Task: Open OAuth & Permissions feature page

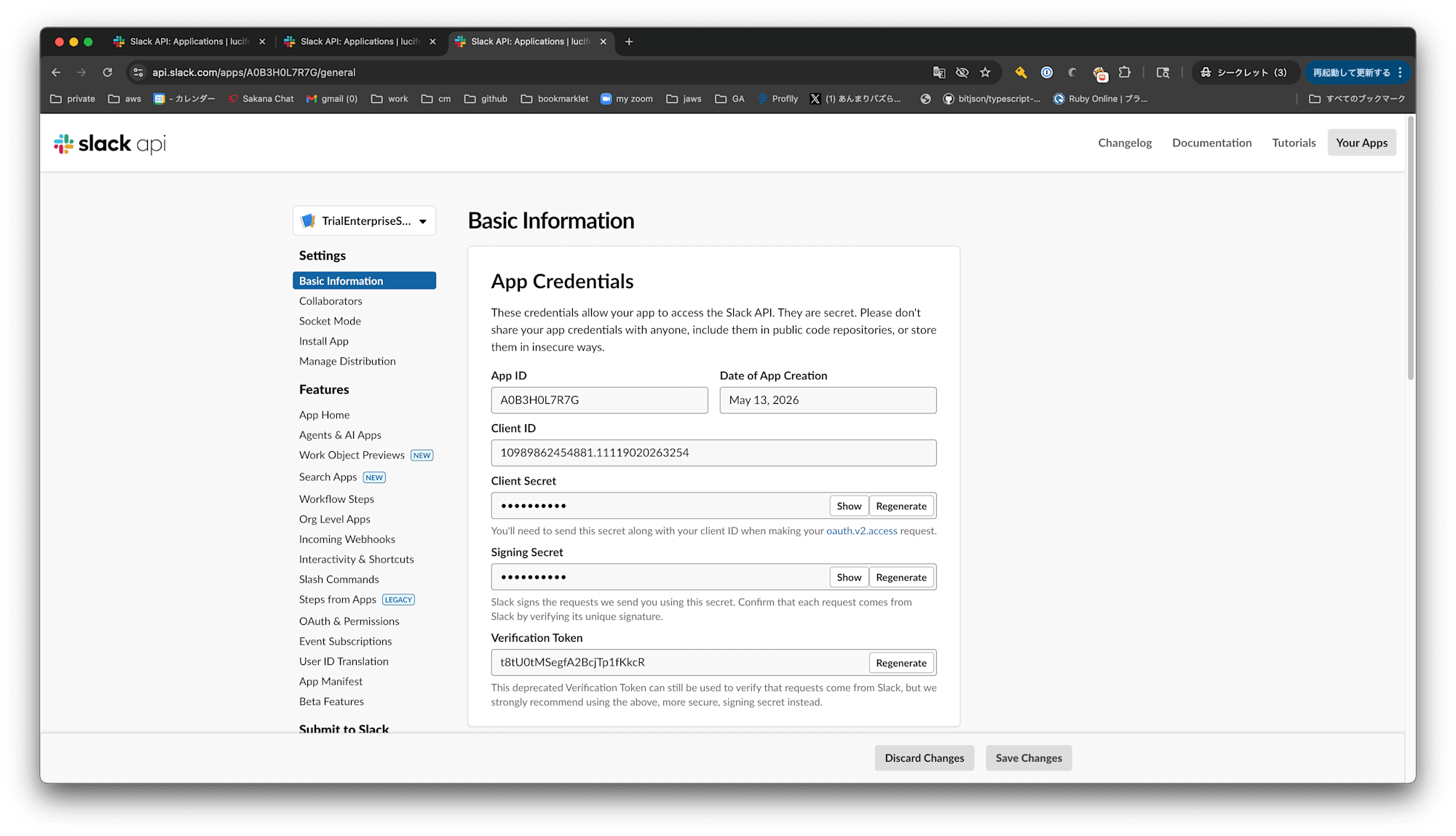Action: click(x=349, y=621)
